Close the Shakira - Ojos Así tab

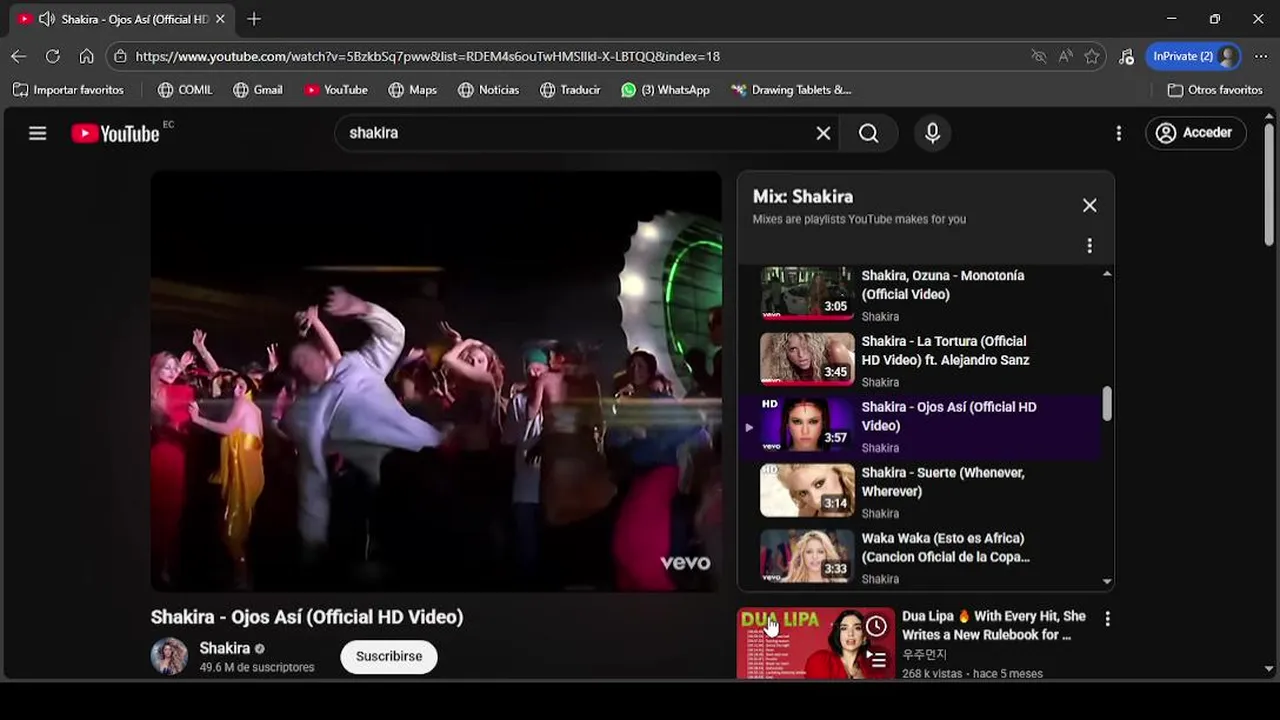pos(220,19)
